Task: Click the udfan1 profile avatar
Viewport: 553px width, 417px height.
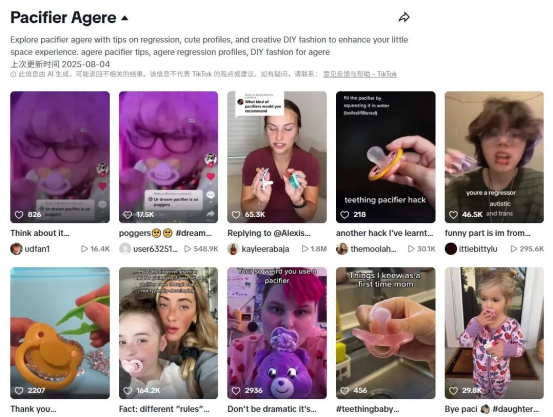Action: pyautogui.click(x=16, y=249)
